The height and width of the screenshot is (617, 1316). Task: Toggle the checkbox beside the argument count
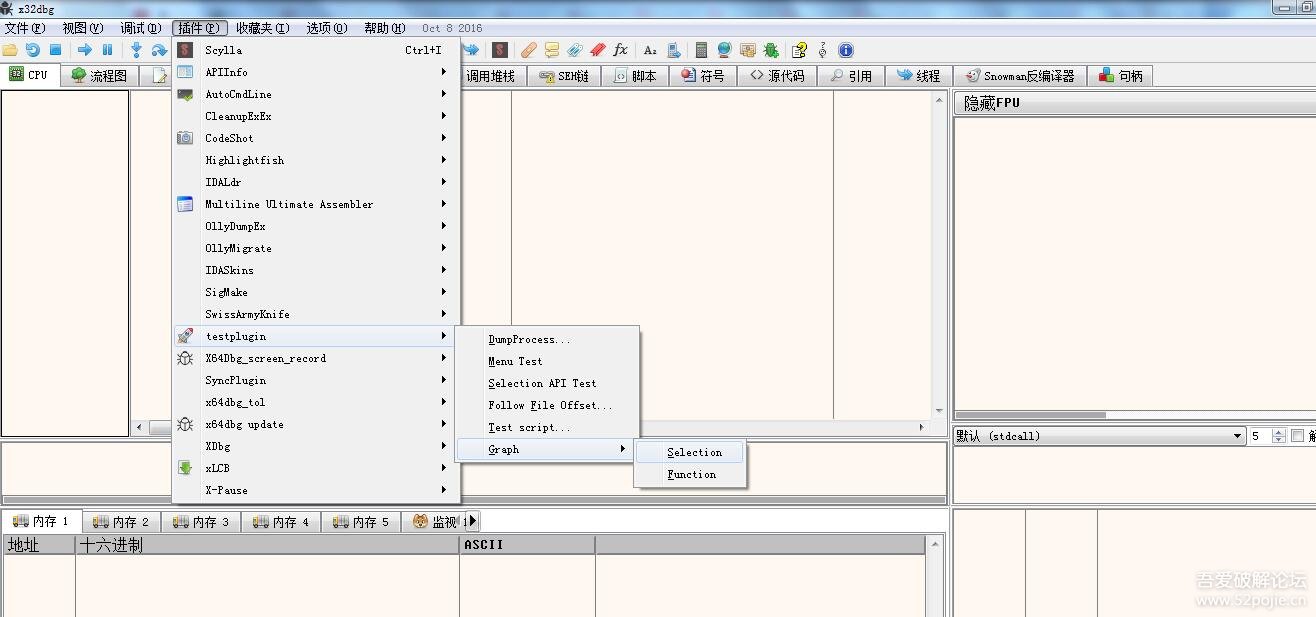pos(1297,436)
